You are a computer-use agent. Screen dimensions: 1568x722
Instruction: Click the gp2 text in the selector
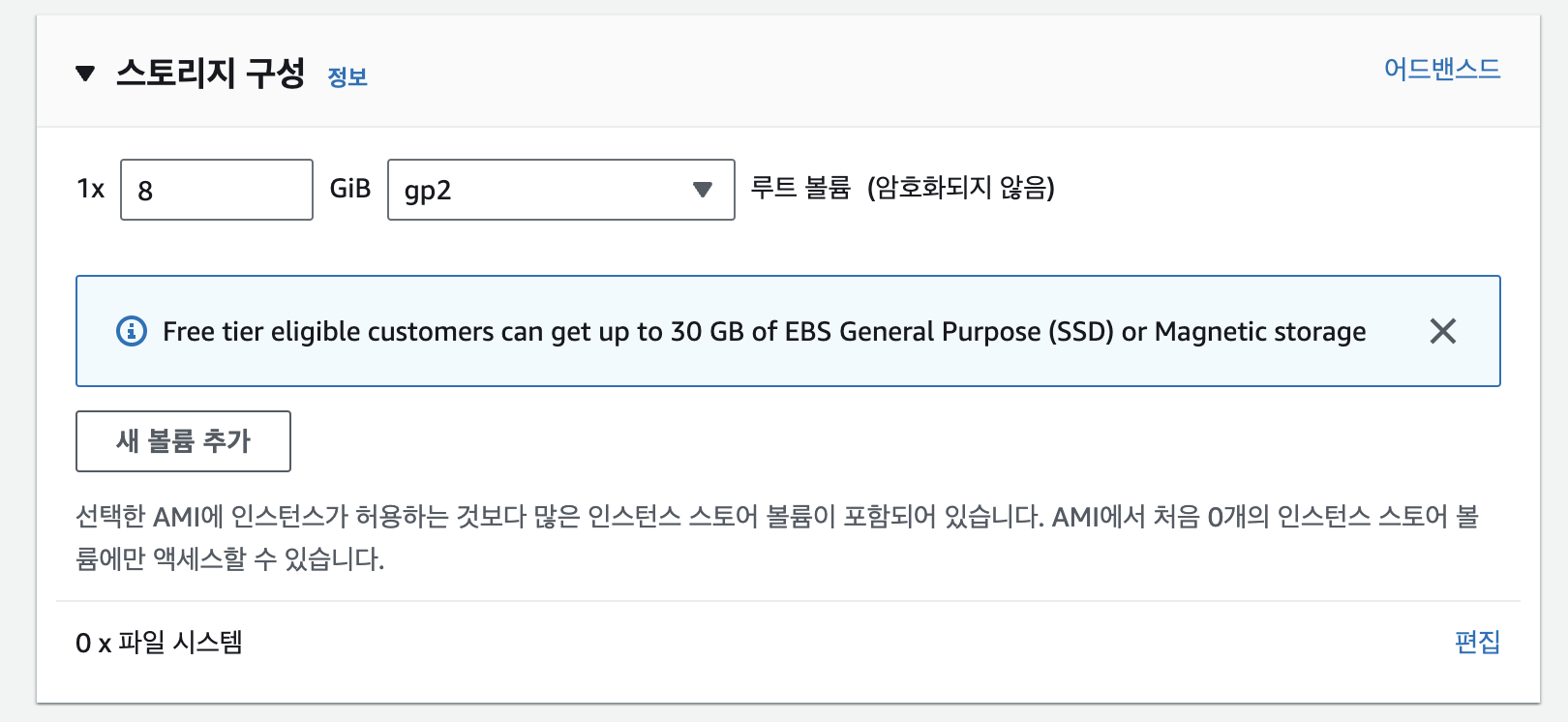coord(428,191)
